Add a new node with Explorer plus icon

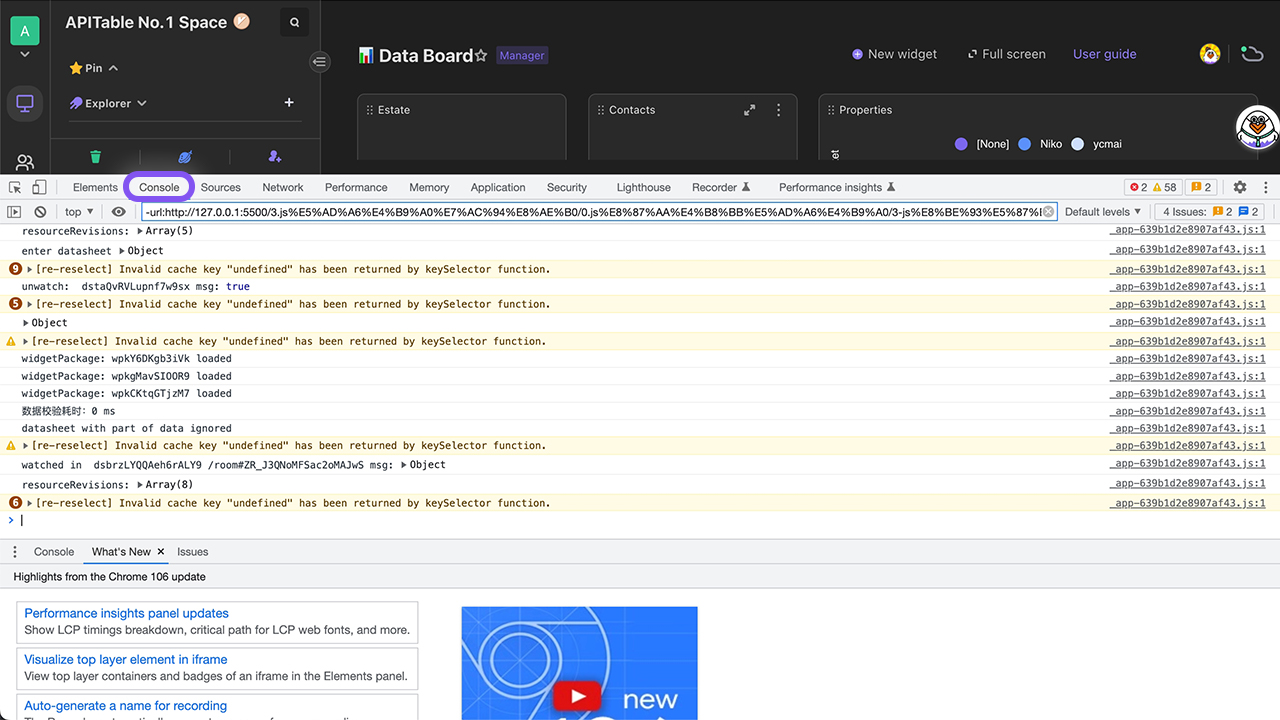[289, 102]
